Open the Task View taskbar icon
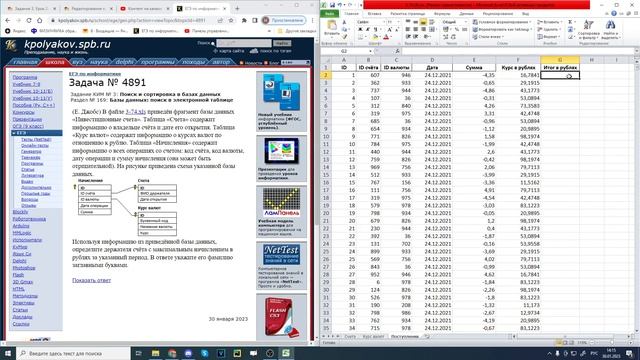The width and height of the screenshot is (640, 360). (138, 353)
